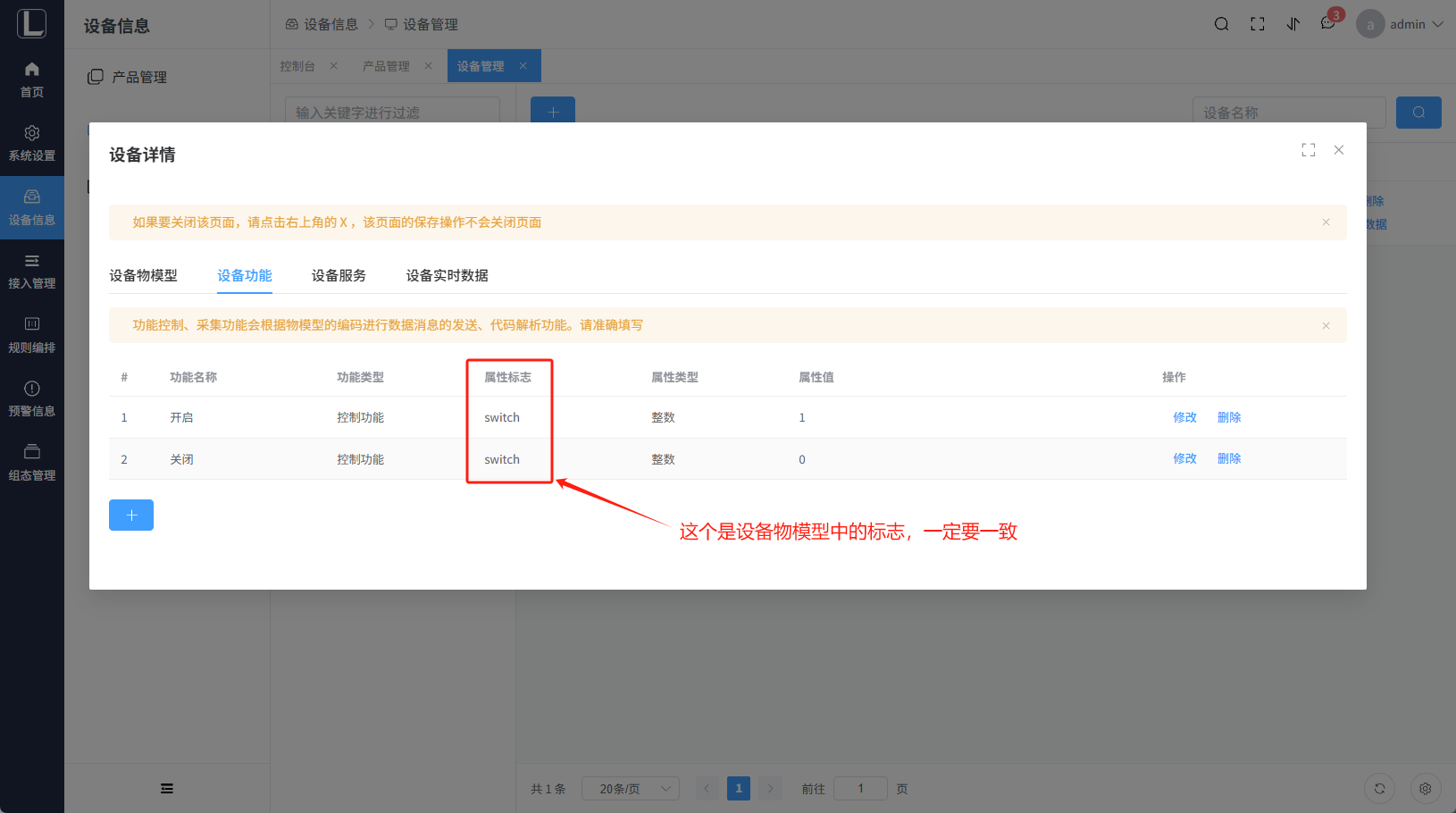Click 删除 for the 关闭 function row

1229,459
